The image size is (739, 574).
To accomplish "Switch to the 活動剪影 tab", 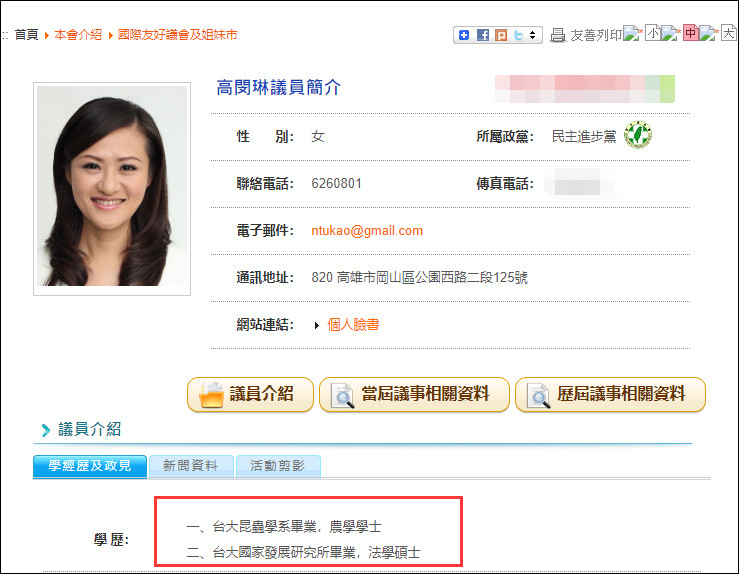I will point(278,467).
